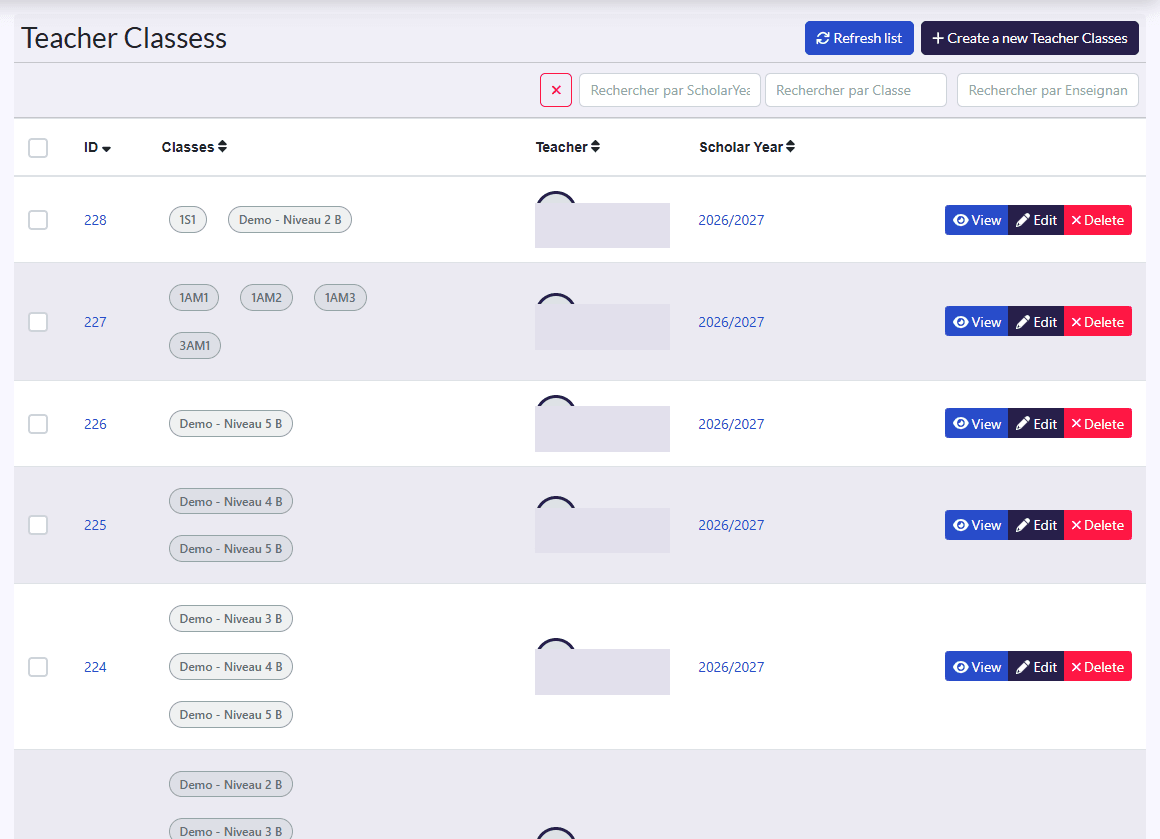Image resolution: width=1160 pixels, height=839 pixels.
Task: Click the 1AM2 class tag
Action: [266, 298]
